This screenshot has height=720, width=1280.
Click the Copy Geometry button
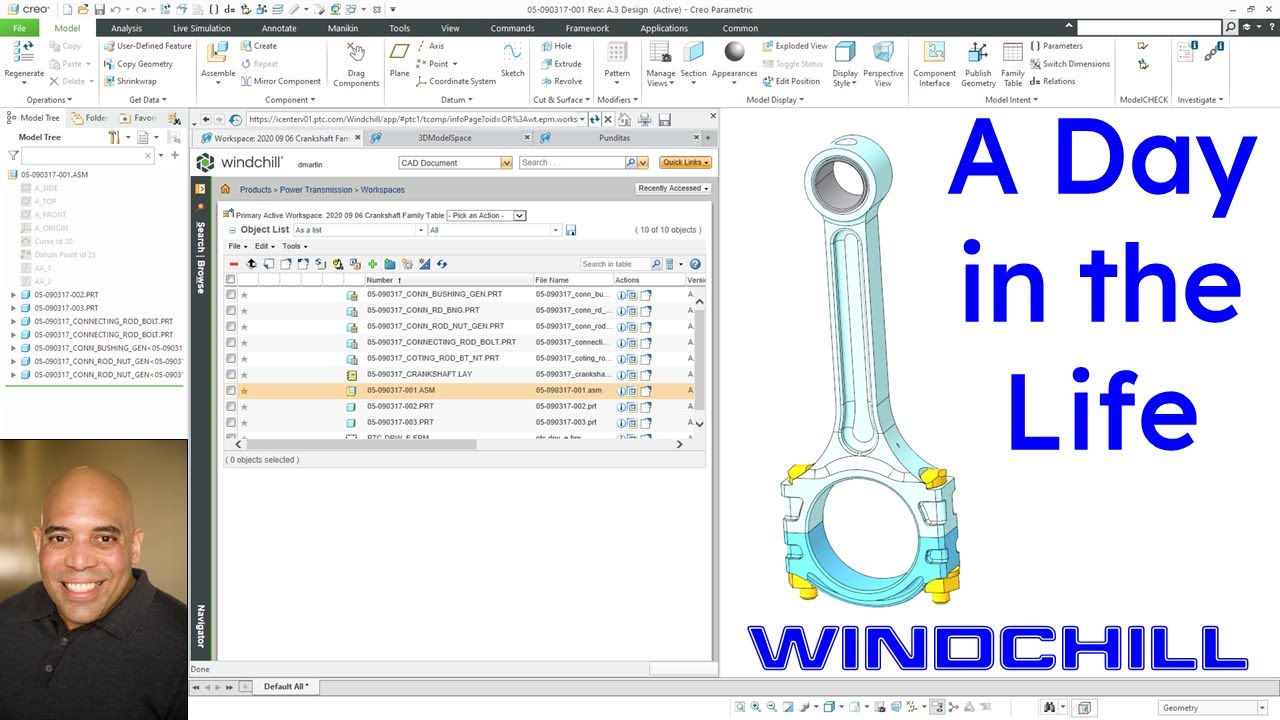(x=138, y=64)
